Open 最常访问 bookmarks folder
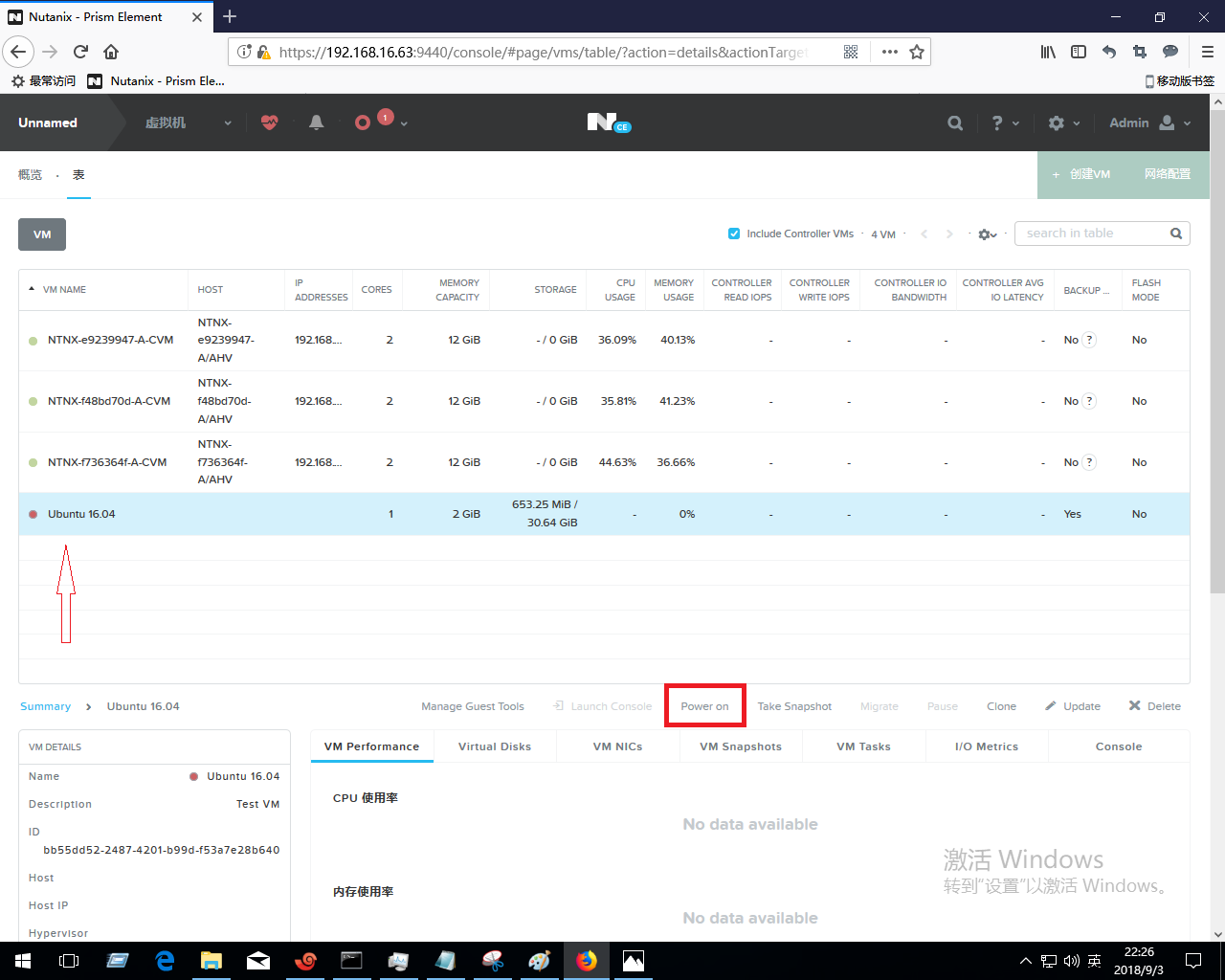 click(x=43, y=81)
